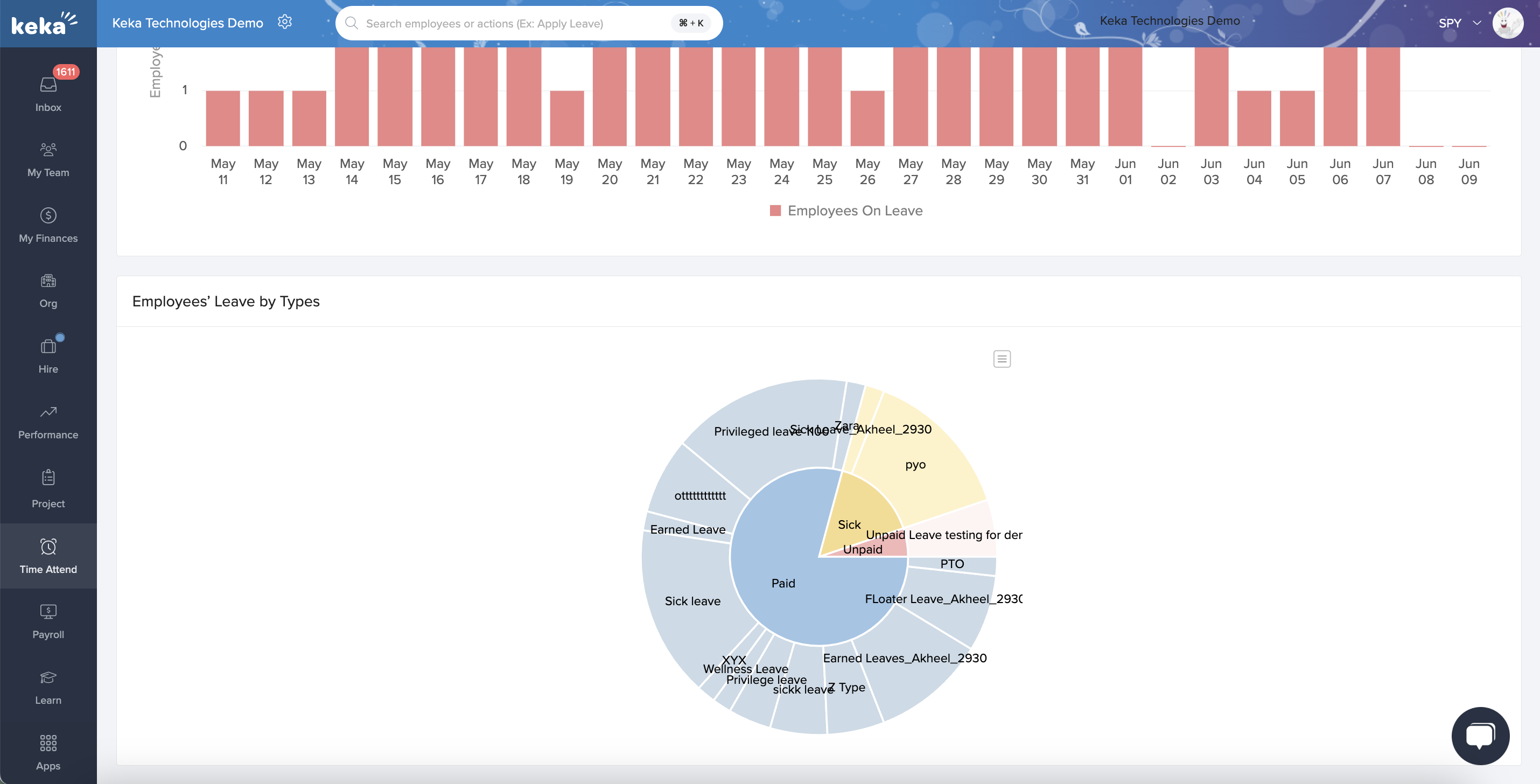Open the Hire briefcase icon
This screenshot has width=1540, height=784.
click(48, 347)
